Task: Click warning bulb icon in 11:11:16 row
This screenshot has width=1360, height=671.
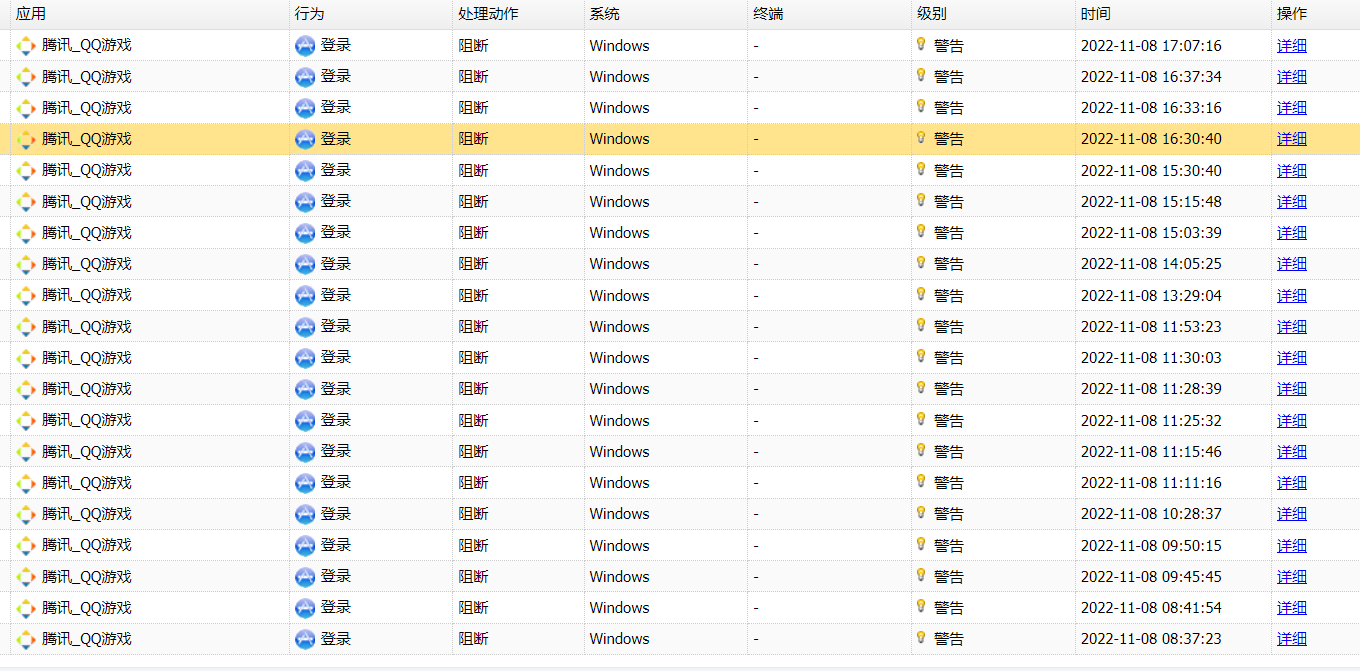Action: (921, 481)
